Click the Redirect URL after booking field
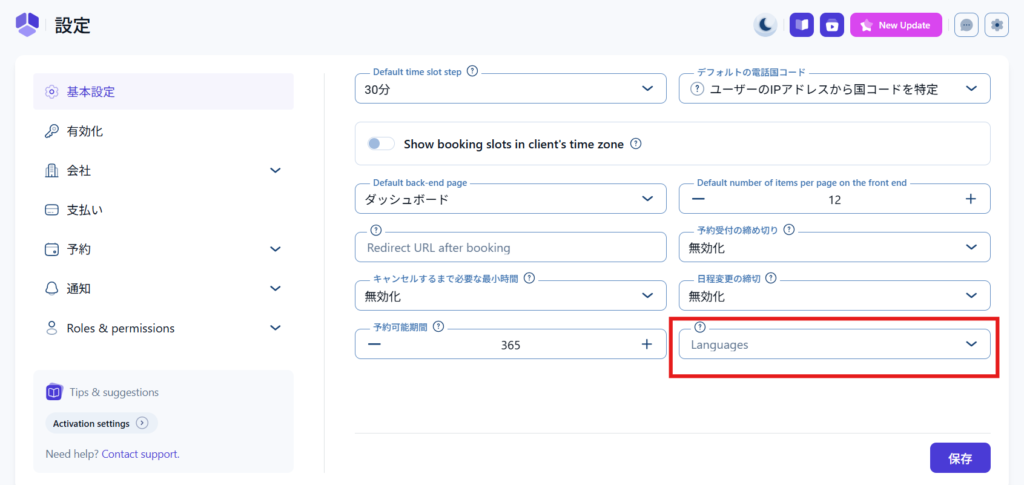This screenshot has width=1024, height=485. coord(510,248)
